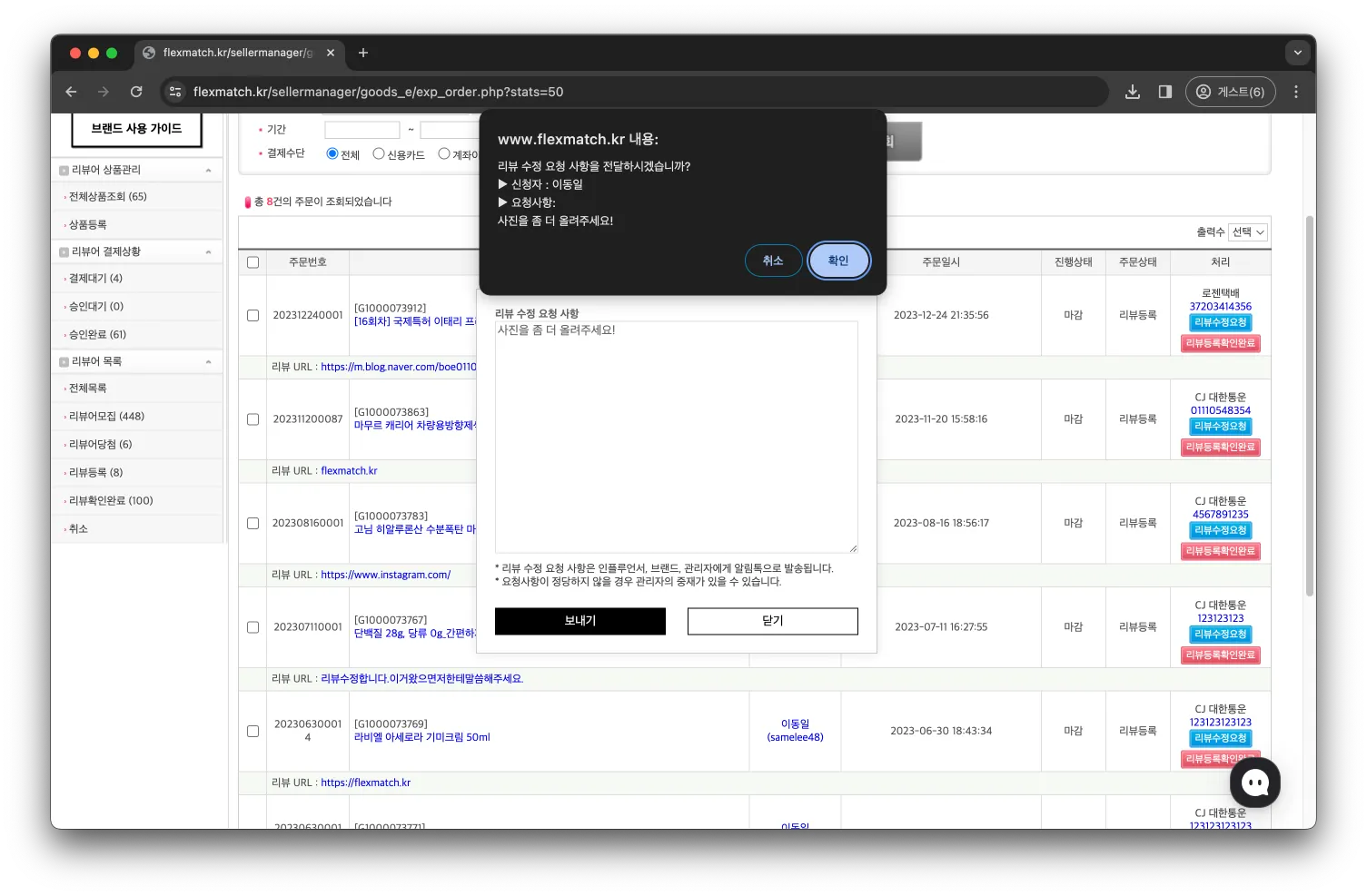Open the instagram.com review URL link
This screenshot has height=896, width=1367.
point(386,575)
